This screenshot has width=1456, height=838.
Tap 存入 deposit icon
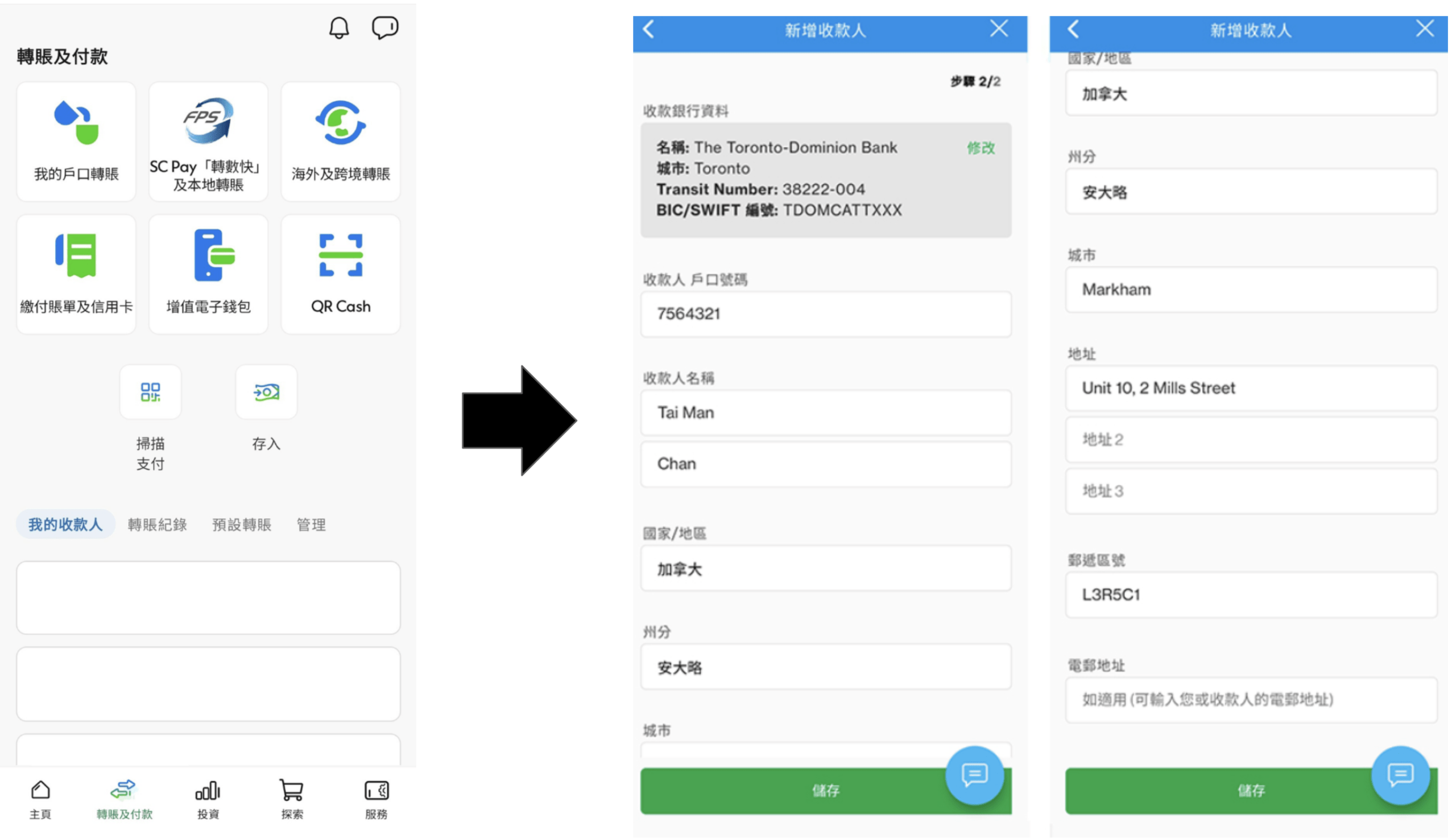coord(266,393)
